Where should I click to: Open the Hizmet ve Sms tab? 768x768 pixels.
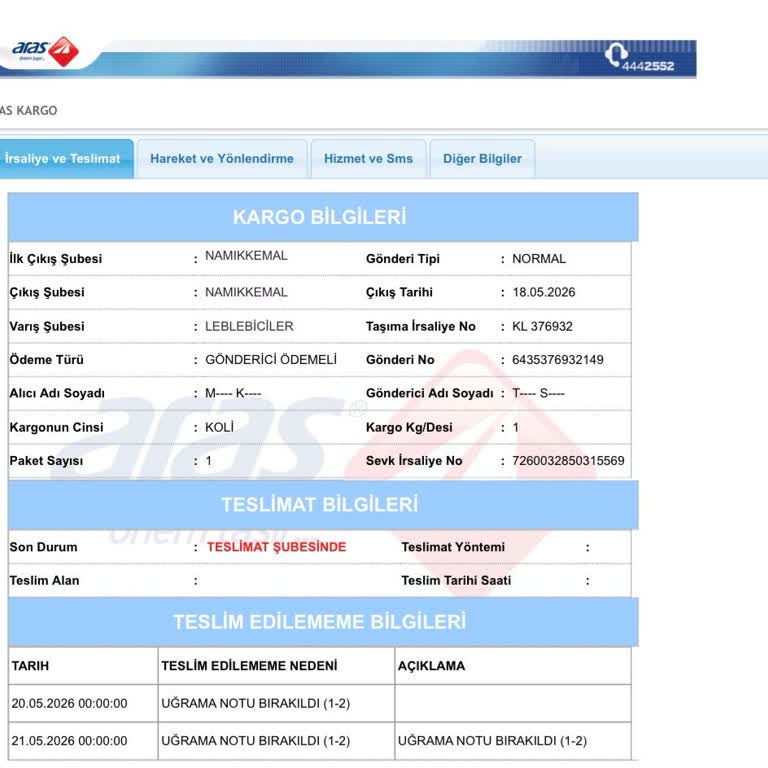[x=368, y=159]
